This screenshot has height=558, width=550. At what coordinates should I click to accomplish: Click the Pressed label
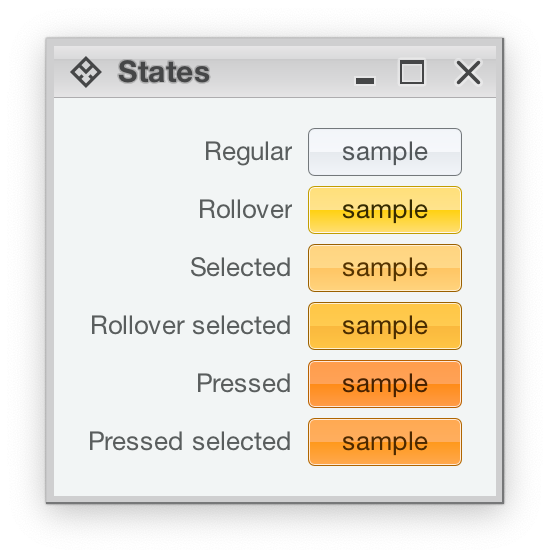[244, 383]
